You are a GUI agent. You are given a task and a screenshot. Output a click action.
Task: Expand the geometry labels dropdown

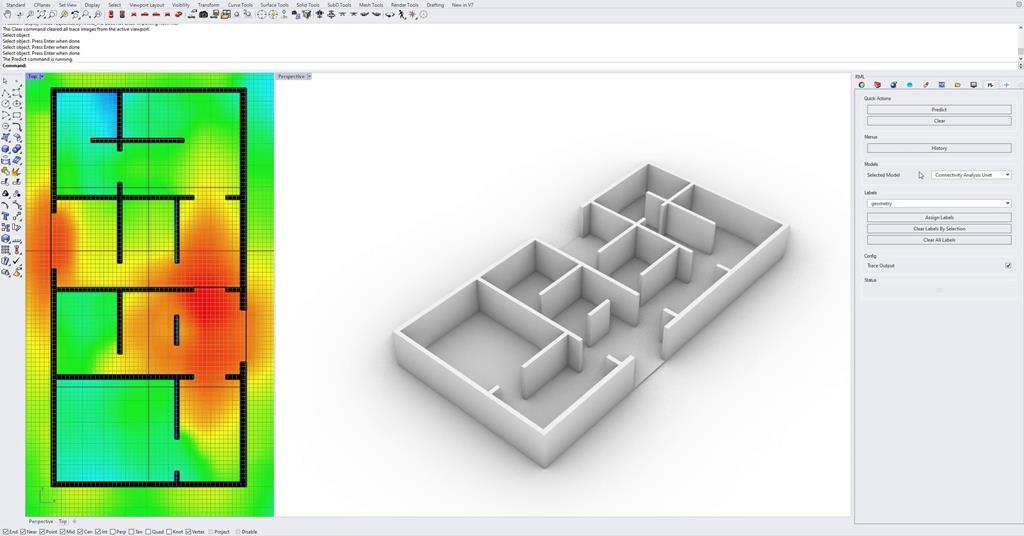point(938,204)
